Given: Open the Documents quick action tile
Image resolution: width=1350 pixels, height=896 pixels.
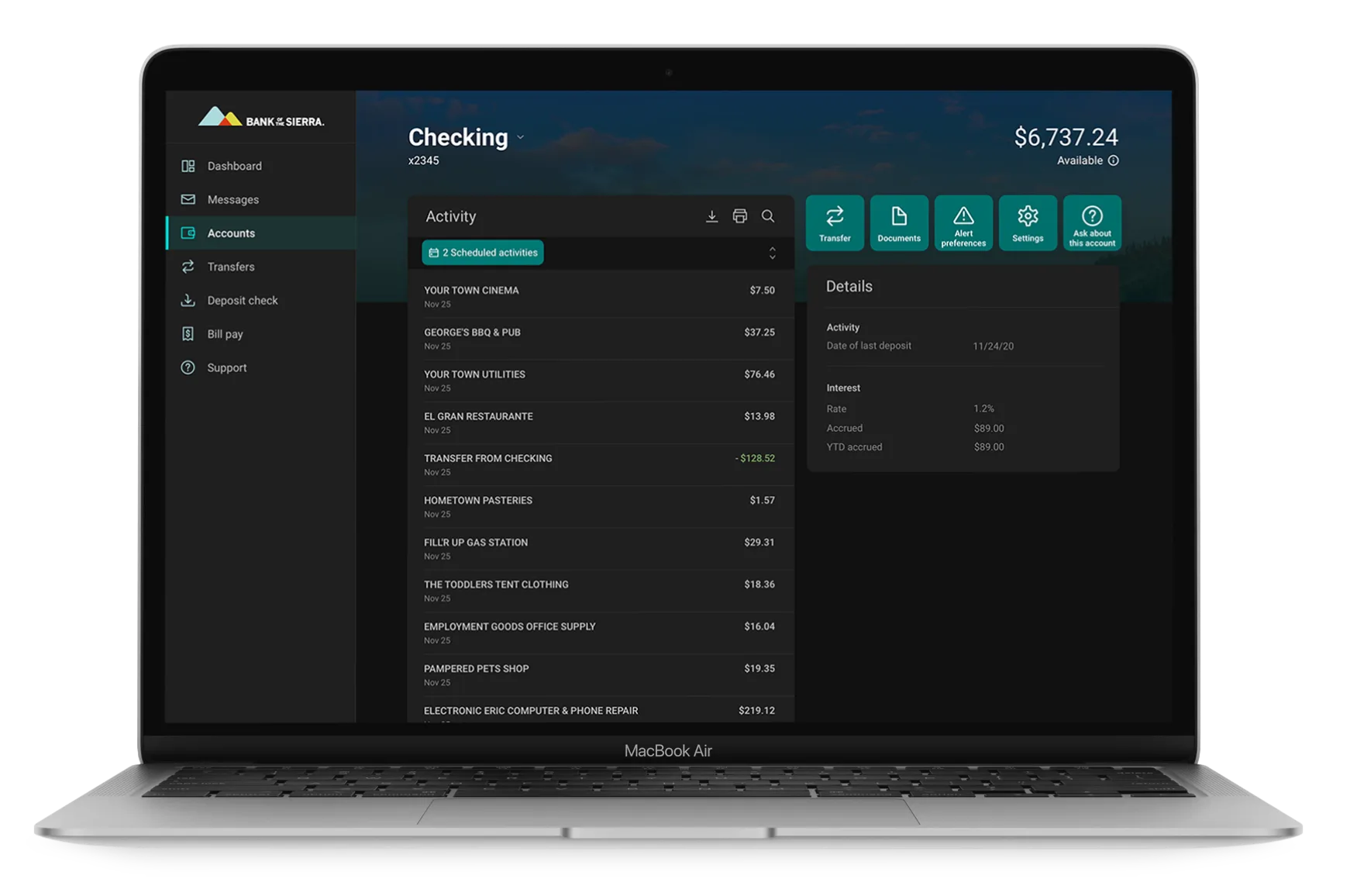Looking at the screenshot, I should [x=899, y=223].
